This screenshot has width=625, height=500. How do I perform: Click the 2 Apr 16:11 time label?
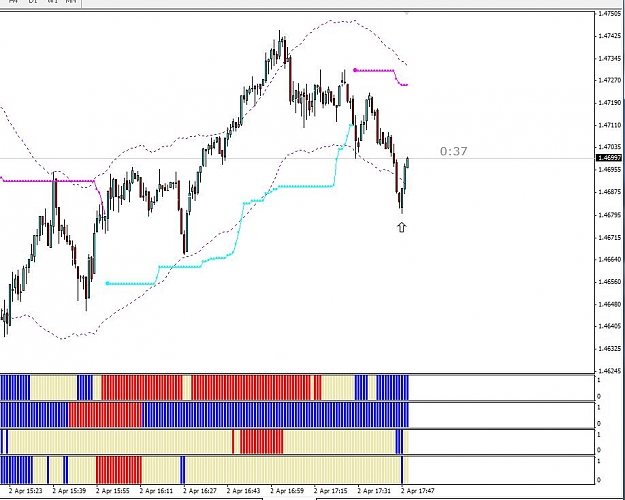click(x=156, y=491)
